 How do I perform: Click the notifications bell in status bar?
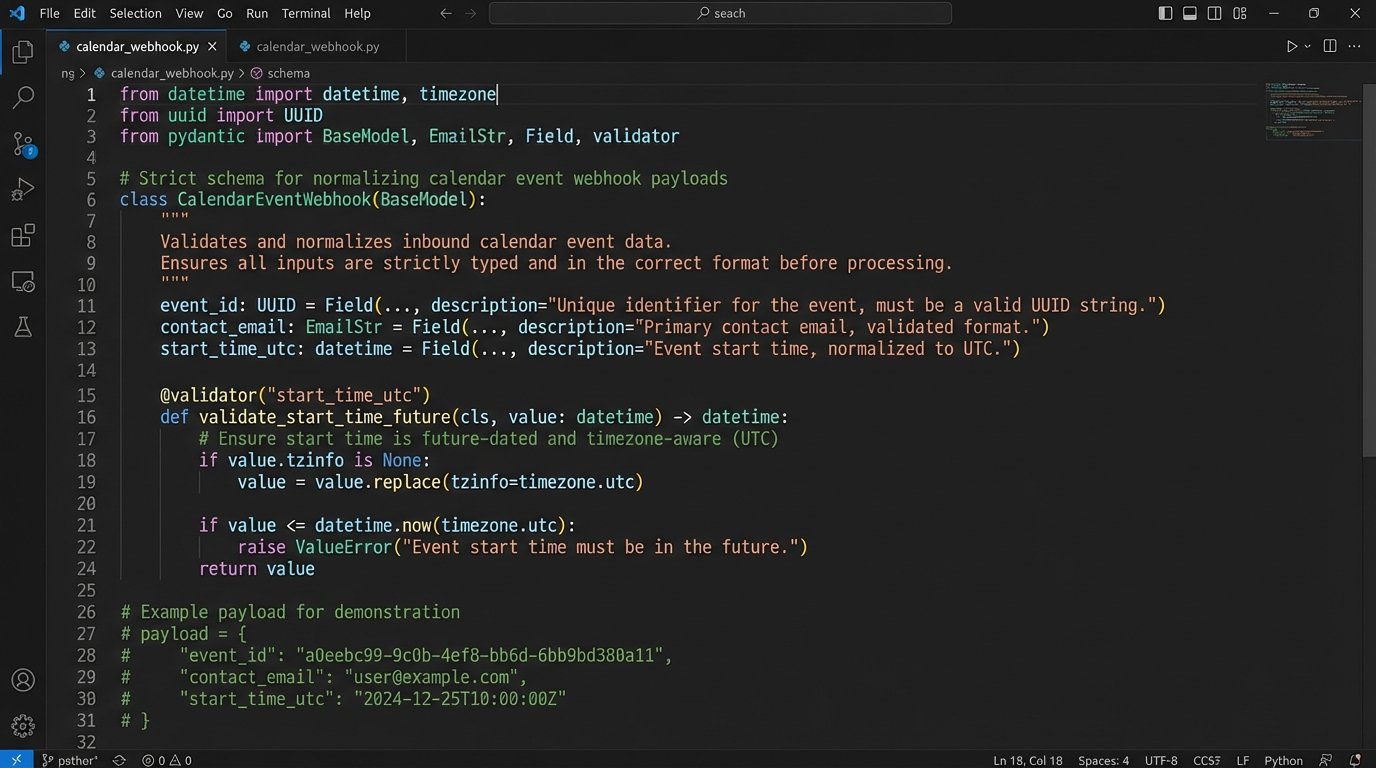click(x=1357, y=760)
